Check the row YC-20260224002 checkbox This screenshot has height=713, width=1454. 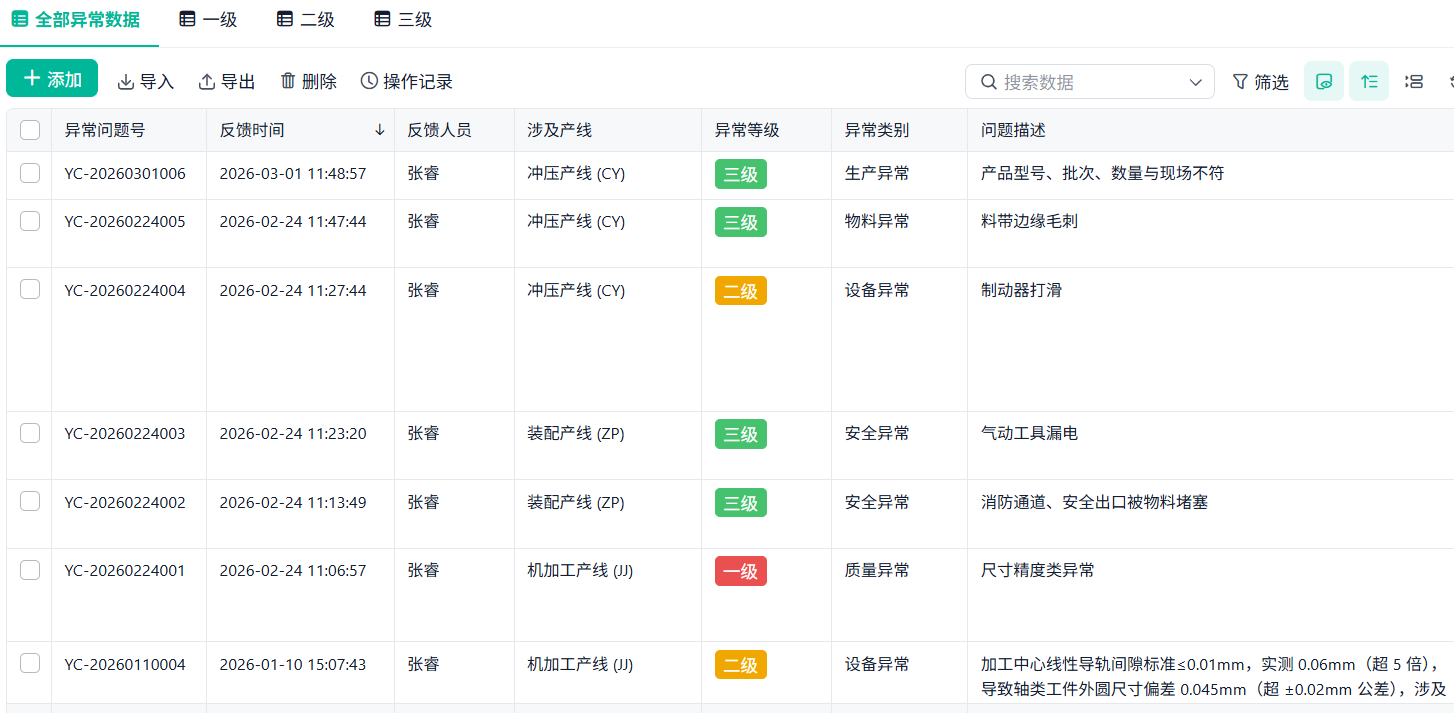point(30,501)
